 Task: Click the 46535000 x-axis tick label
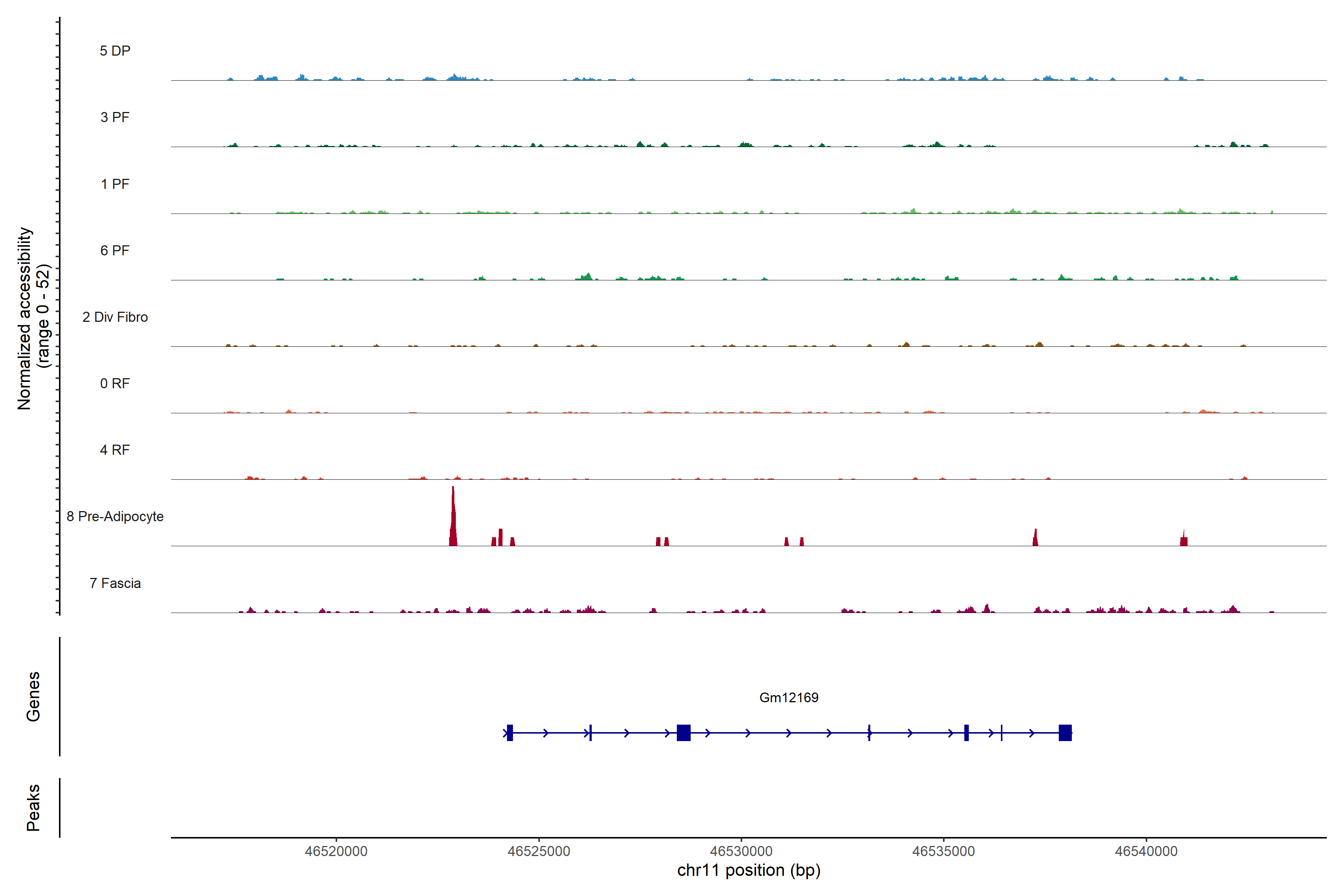(x=943, y=851)
